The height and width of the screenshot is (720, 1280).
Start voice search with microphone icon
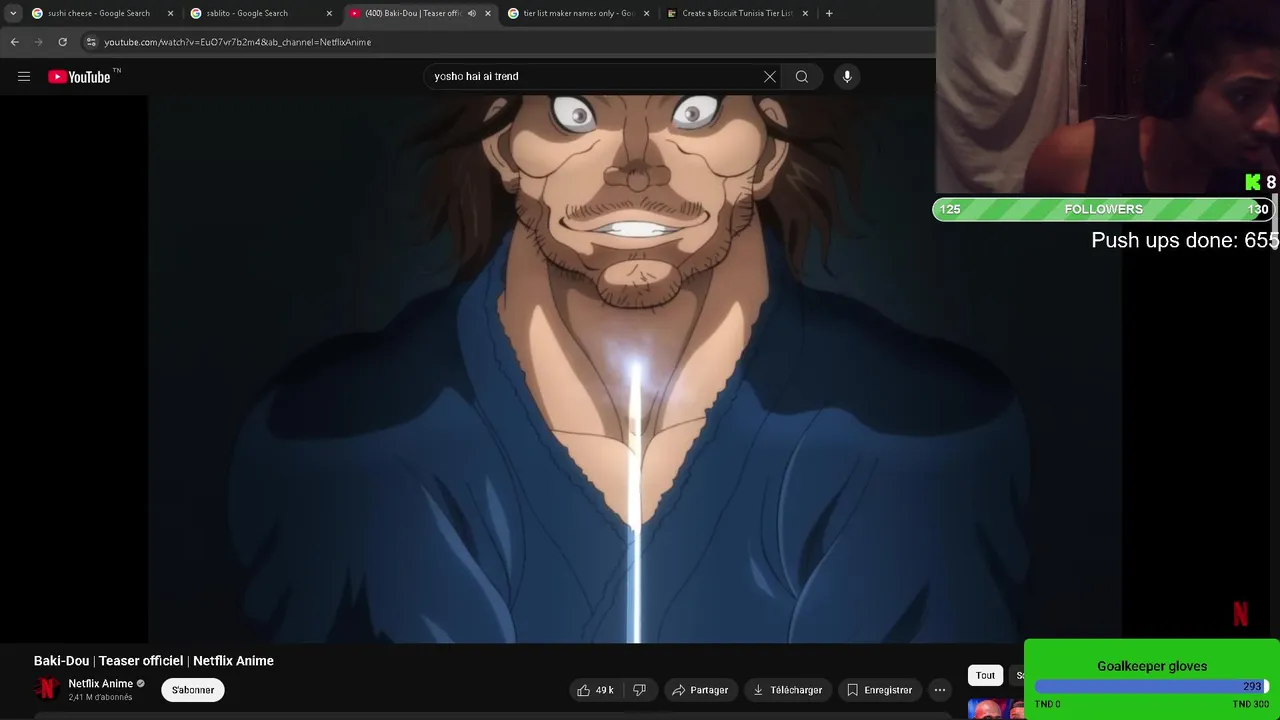click(847, 76)
